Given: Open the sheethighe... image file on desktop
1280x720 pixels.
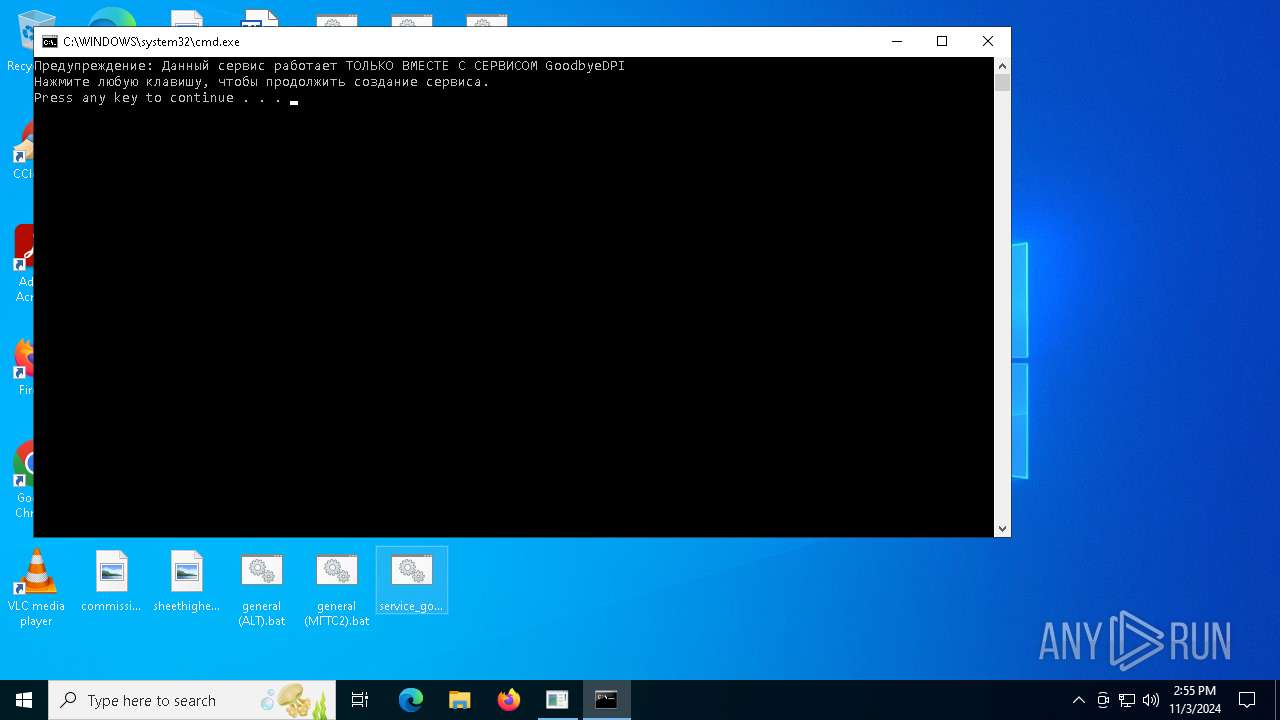Looking at the screenshot, I should click(186, 581).
